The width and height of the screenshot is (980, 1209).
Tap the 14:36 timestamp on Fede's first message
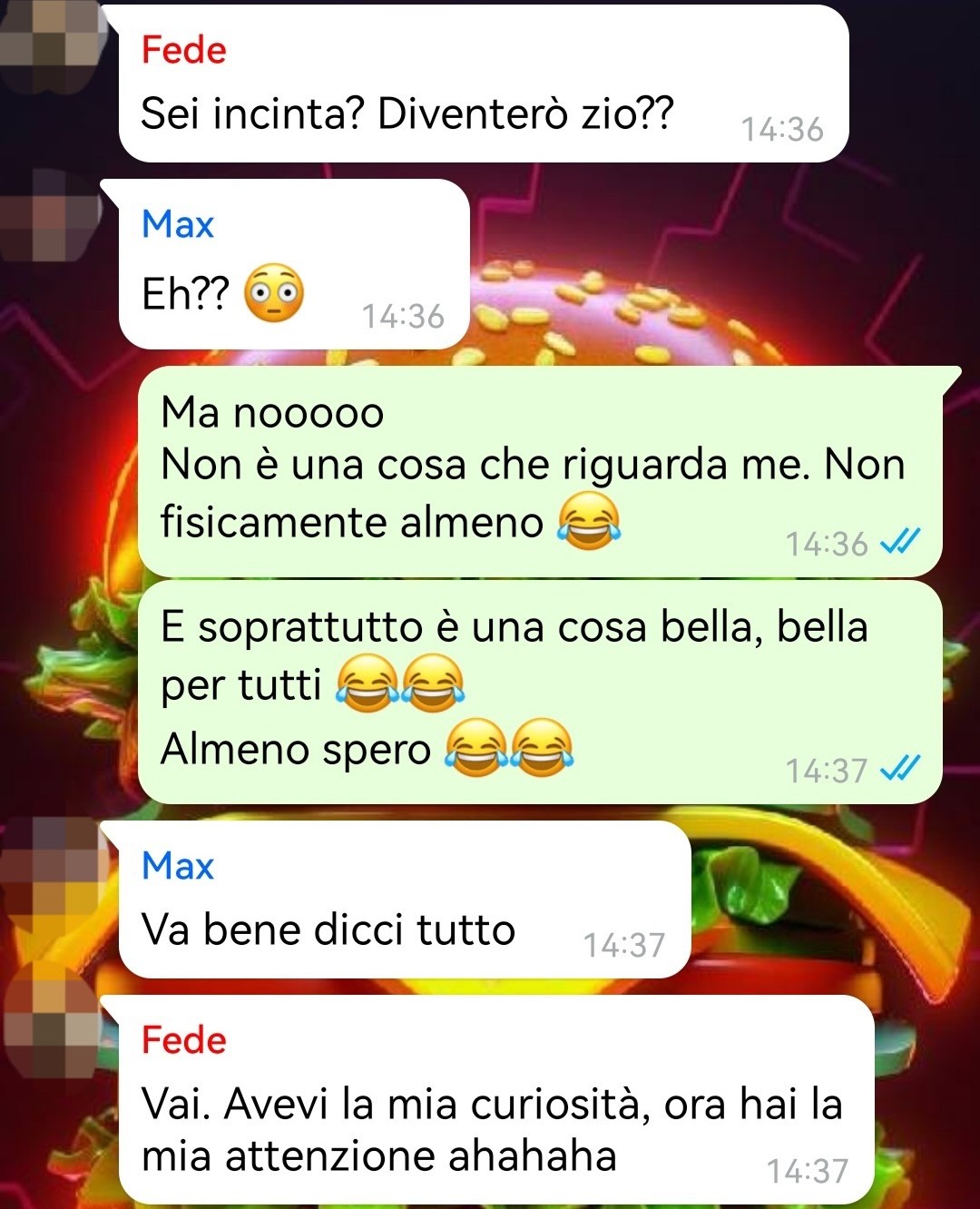coord(782,129)
